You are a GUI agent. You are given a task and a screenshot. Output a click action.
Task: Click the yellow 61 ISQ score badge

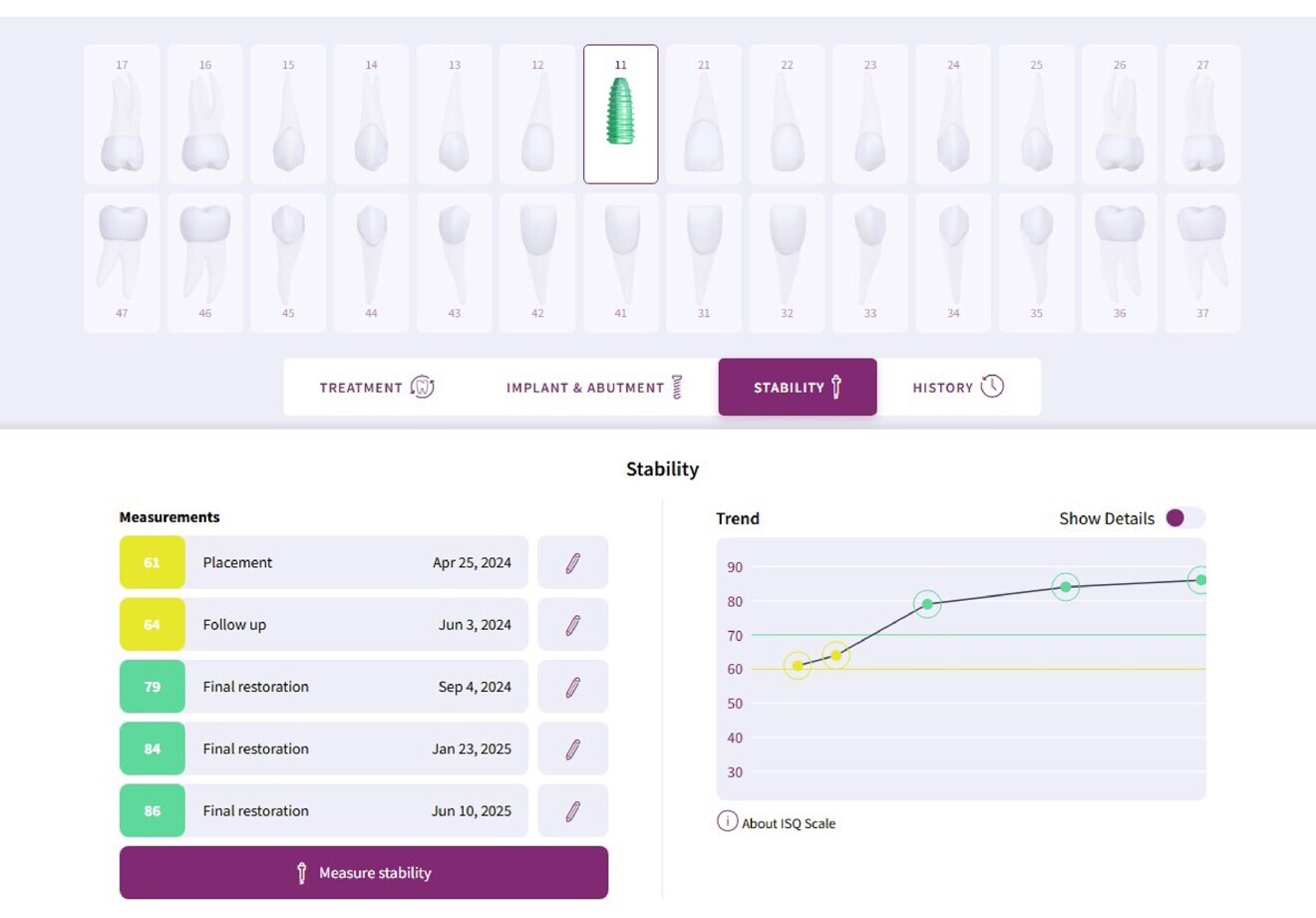coord(152,562)
